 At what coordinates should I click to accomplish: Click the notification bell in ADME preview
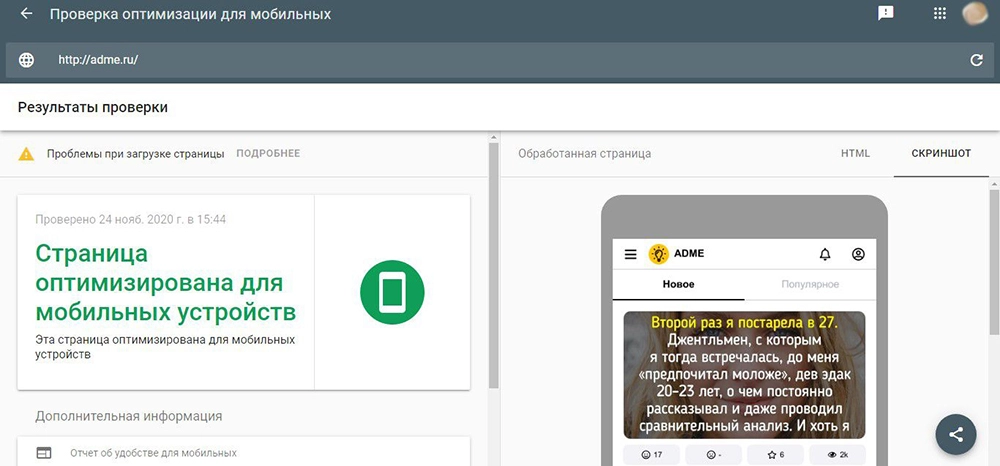tap(825, 254)
